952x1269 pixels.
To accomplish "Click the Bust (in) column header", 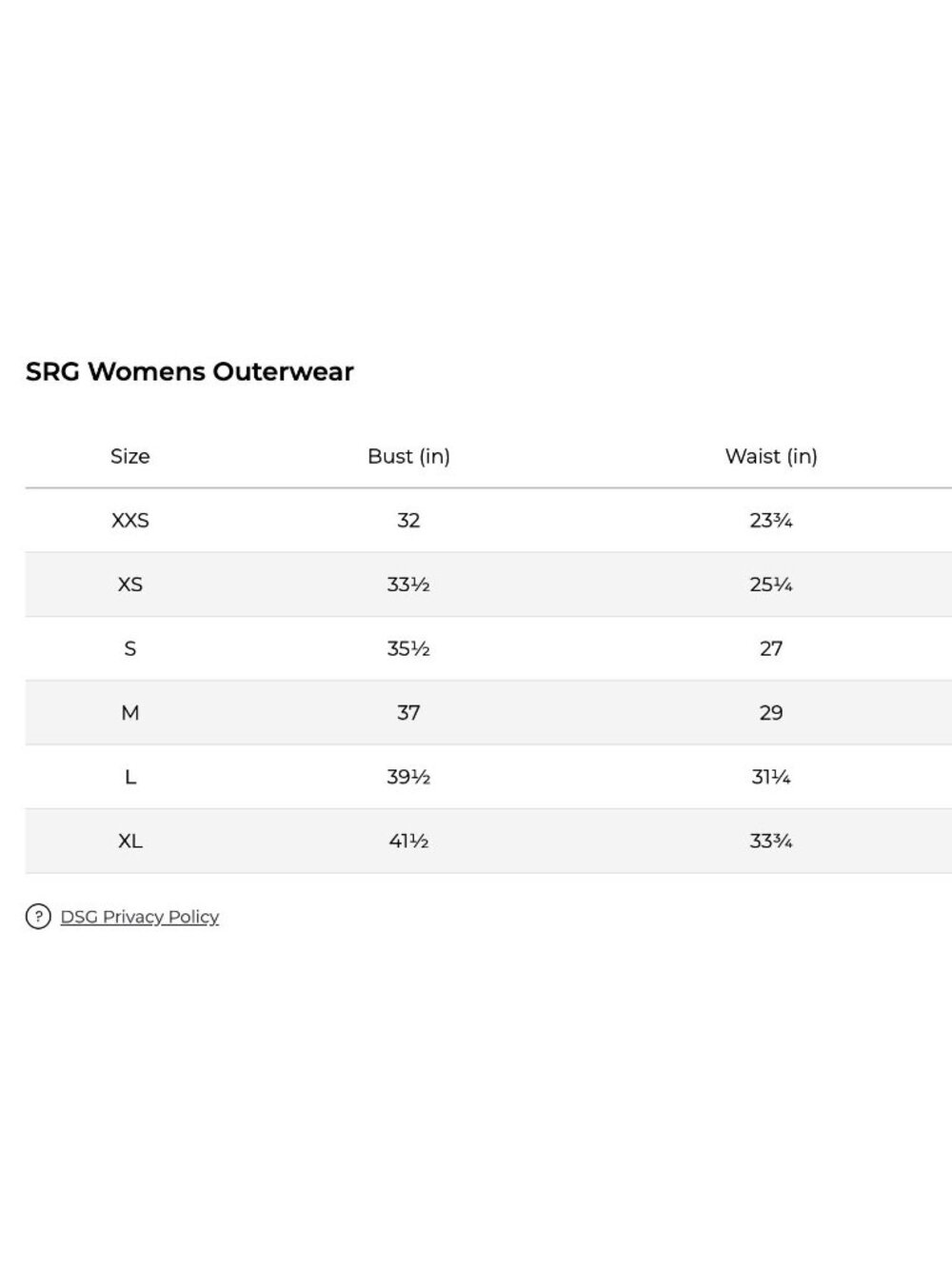I will (x=408, y=456).
